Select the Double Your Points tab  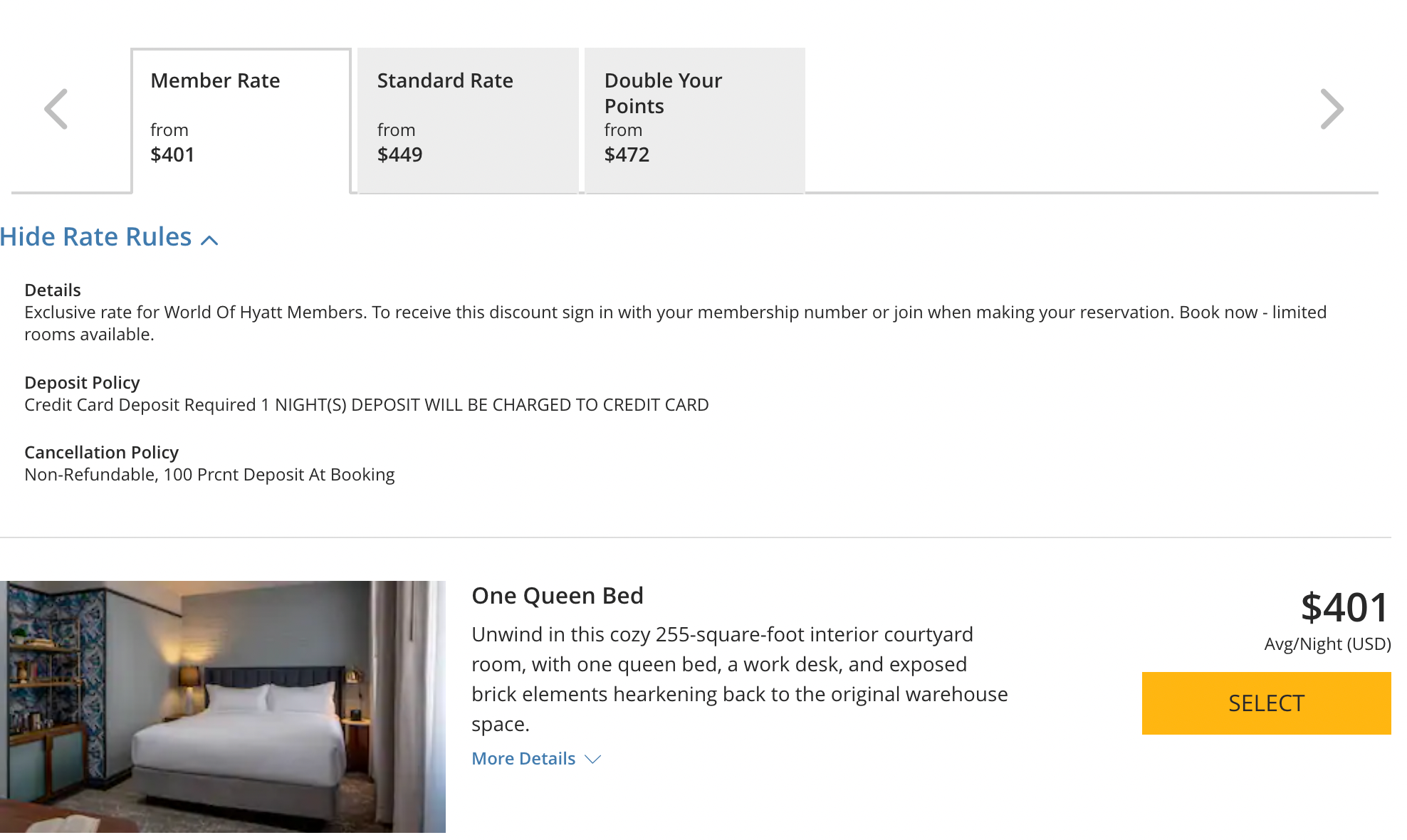pyautogui.click(x=695, y=120)
